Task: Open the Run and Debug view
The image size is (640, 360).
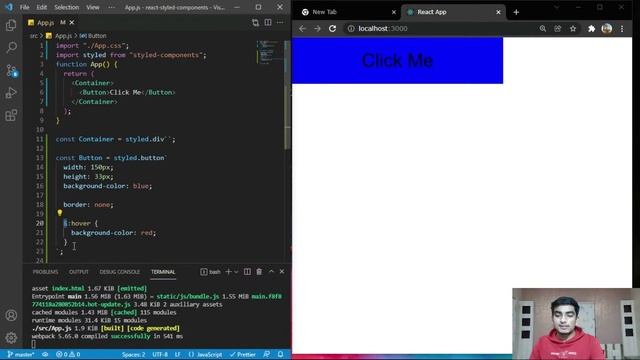Action: [11, 93]
